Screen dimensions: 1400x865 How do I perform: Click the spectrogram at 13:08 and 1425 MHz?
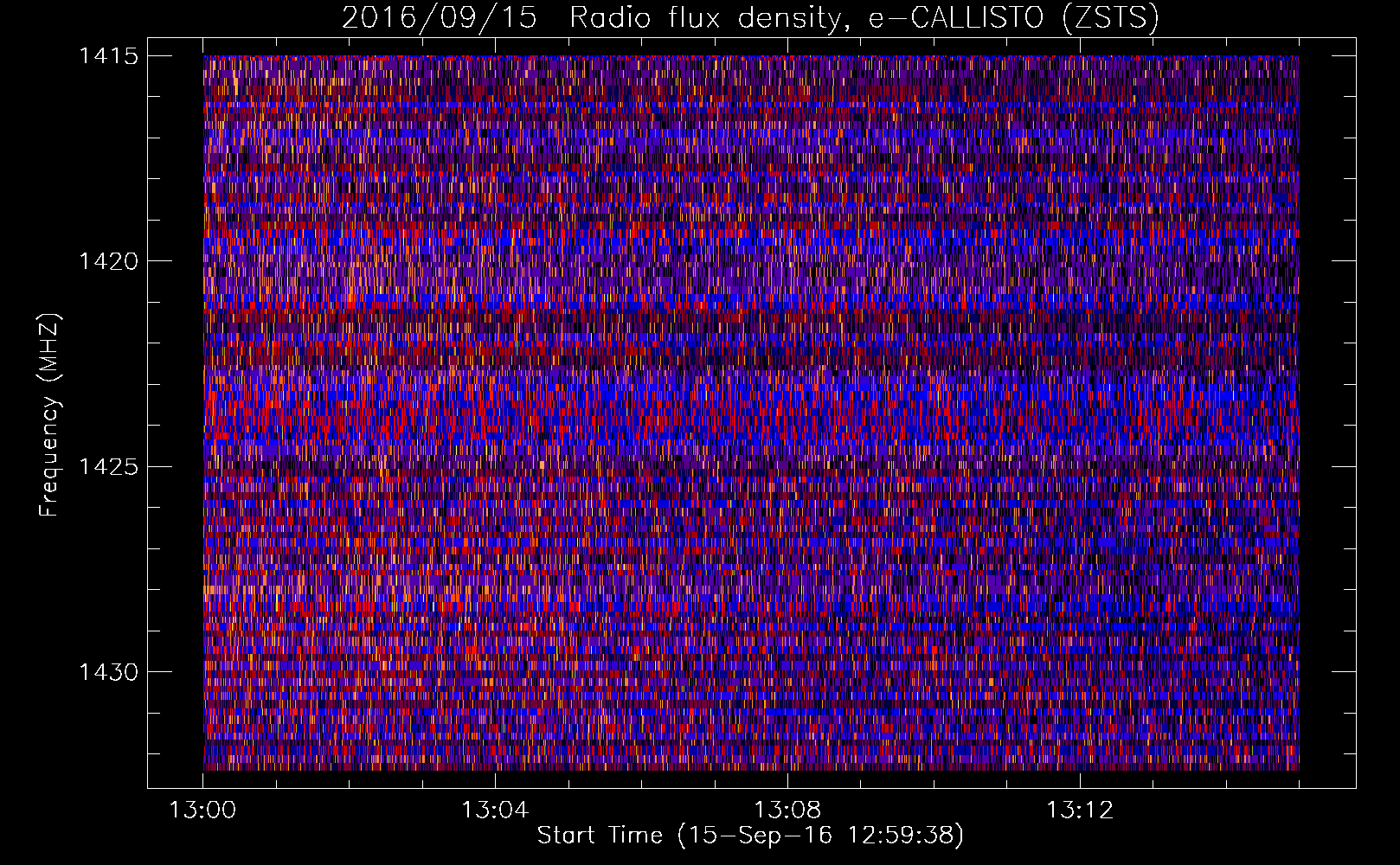click(787, 466)
